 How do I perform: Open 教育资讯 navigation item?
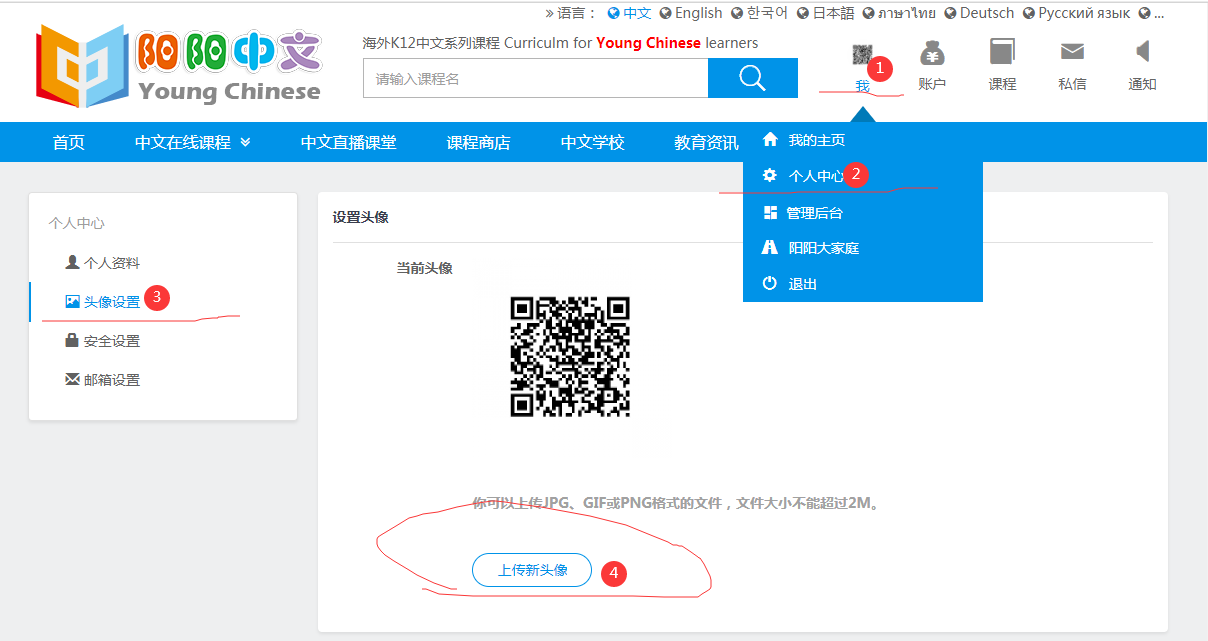click(706, 142)
